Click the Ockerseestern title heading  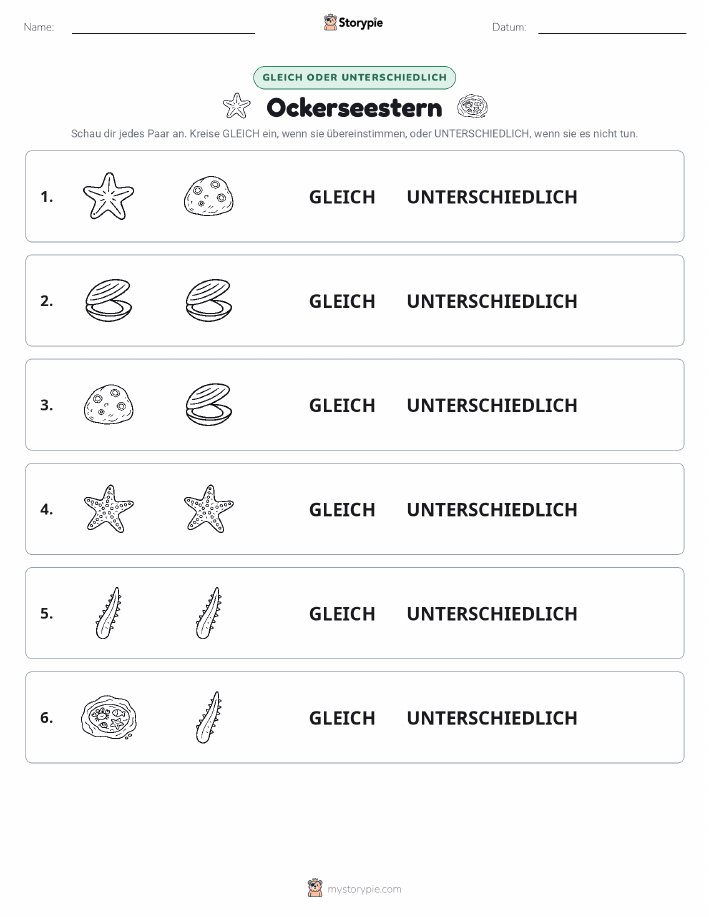pos(354,108)
